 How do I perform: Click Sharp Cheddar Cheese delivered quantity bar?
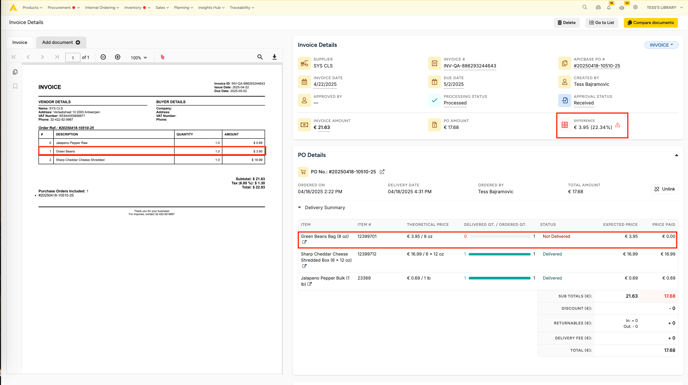click(x=499, y=254)
